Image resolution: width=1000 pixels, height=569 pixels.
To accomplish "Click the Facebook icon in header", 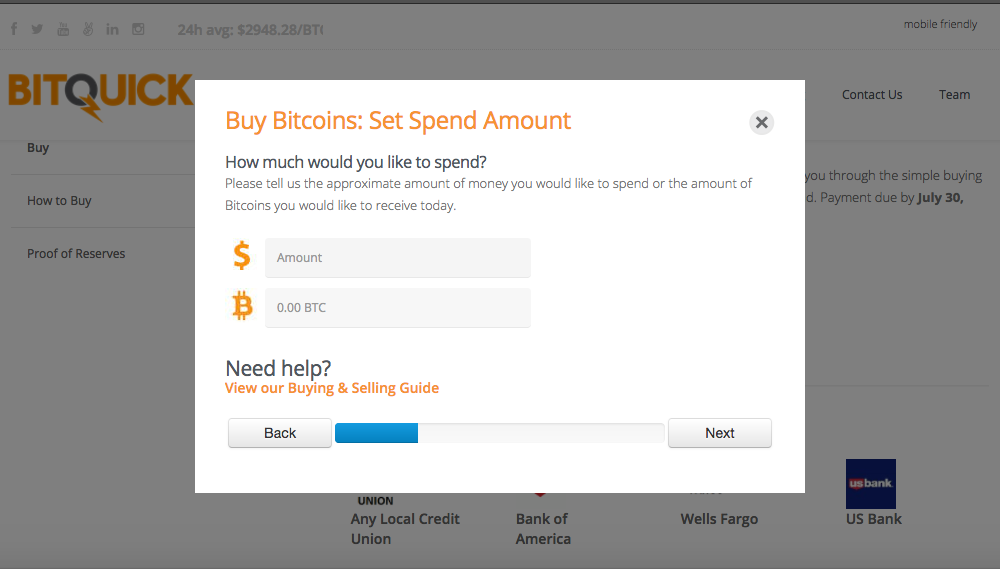I will point(14,29).
